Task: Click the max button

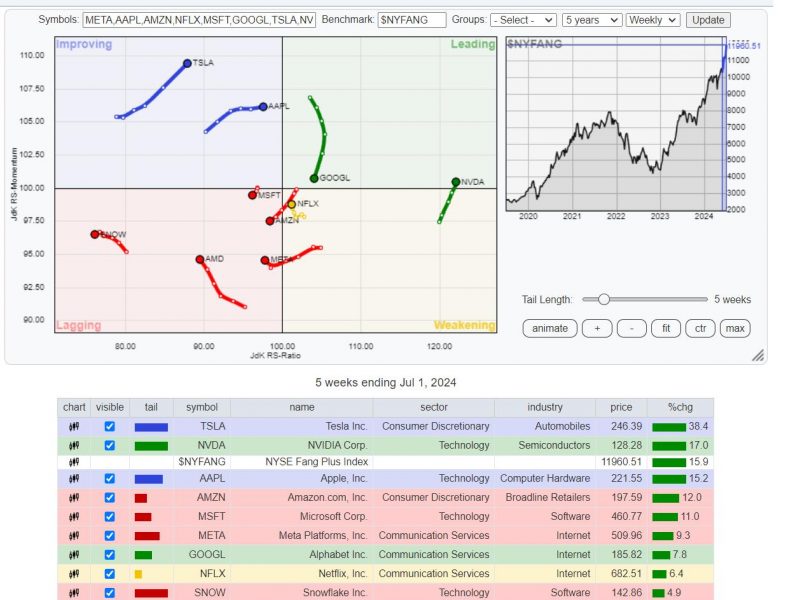Action: [735, 329]
